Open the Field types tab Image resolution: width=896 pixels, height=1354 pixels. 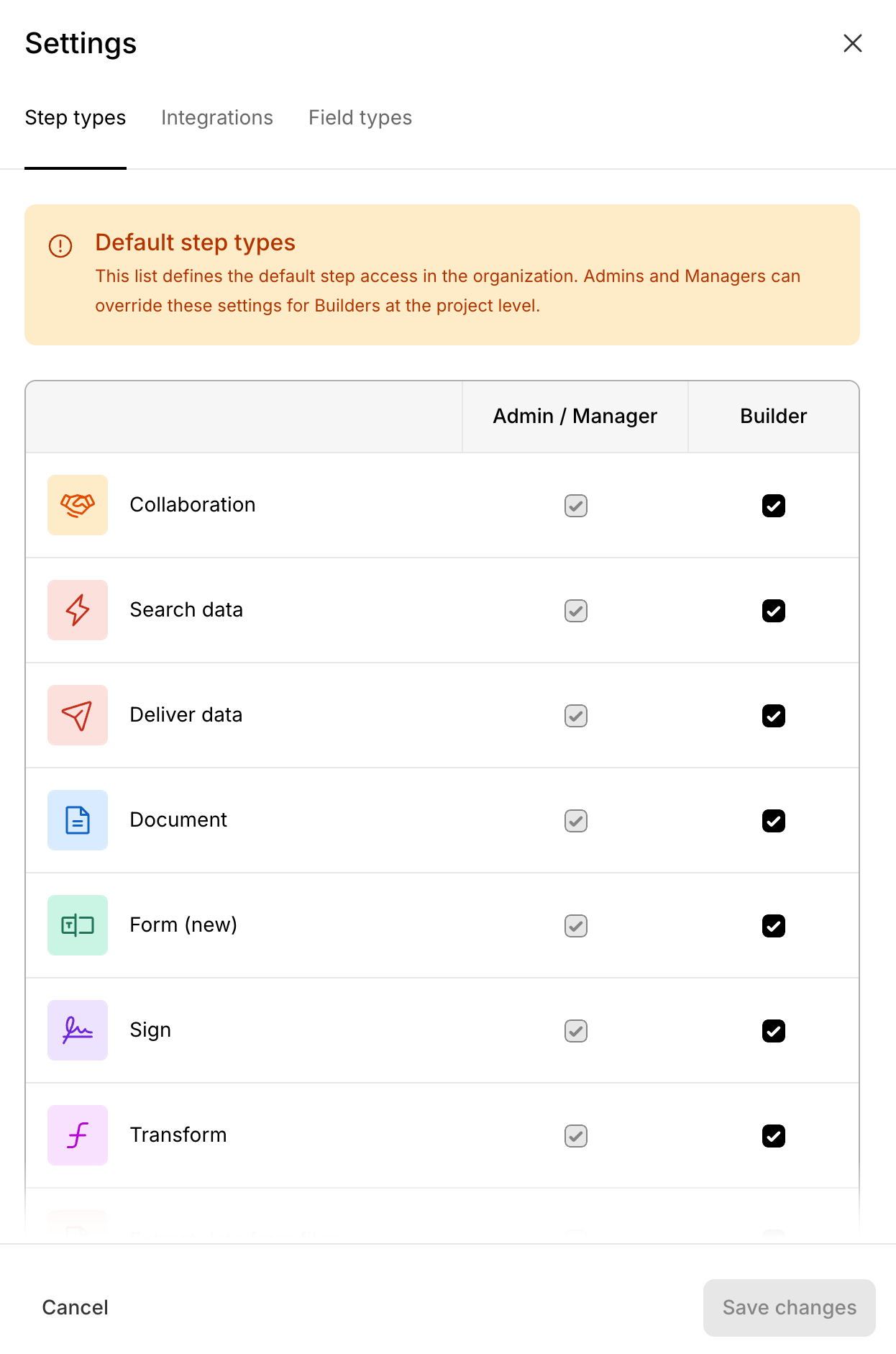pos(360,118)
